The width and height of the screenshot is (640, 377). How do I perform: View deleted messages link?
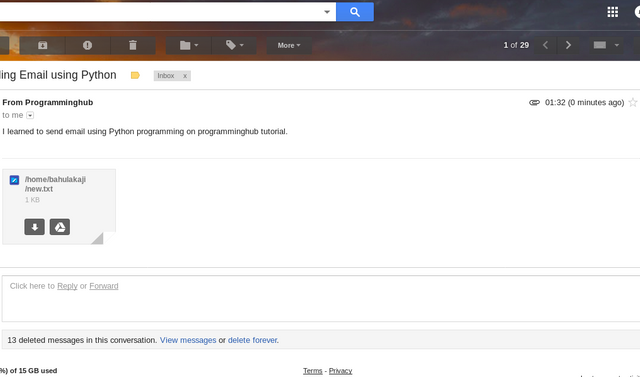tap(188, 340)
